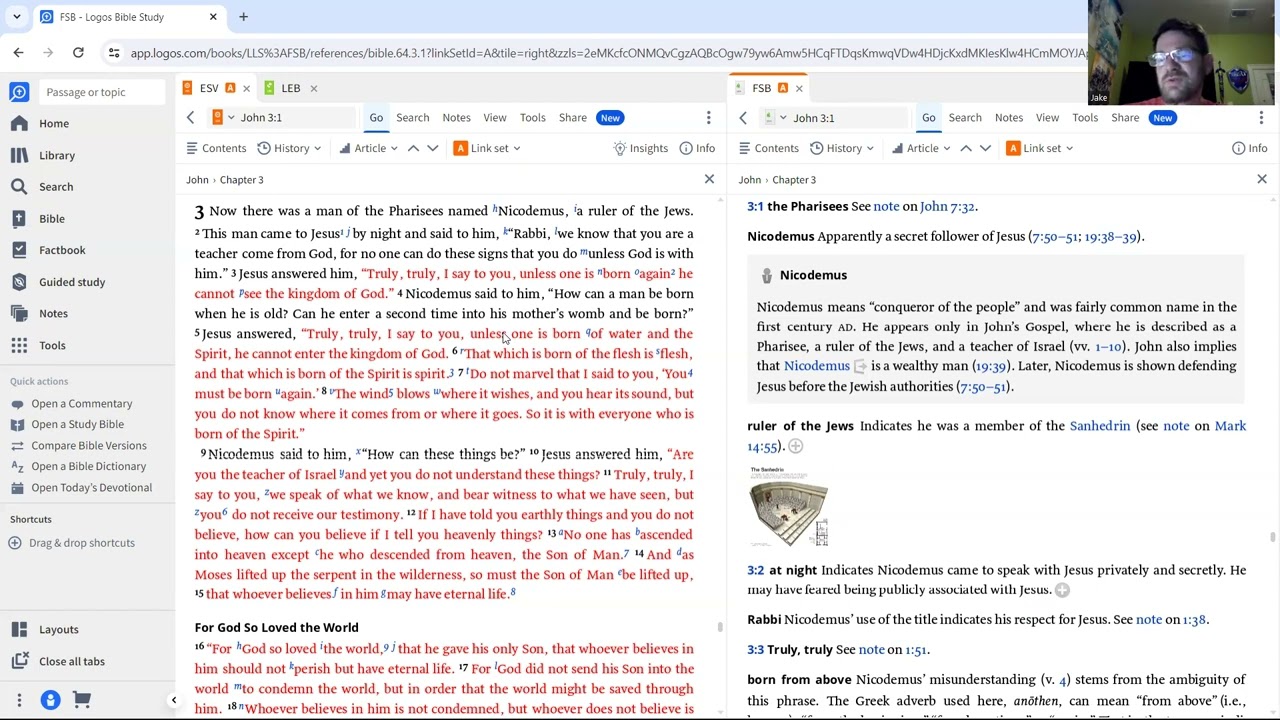This screenshot has width=1280, height=720.
Task: Select FSB tab
Action: pos(761,88)
